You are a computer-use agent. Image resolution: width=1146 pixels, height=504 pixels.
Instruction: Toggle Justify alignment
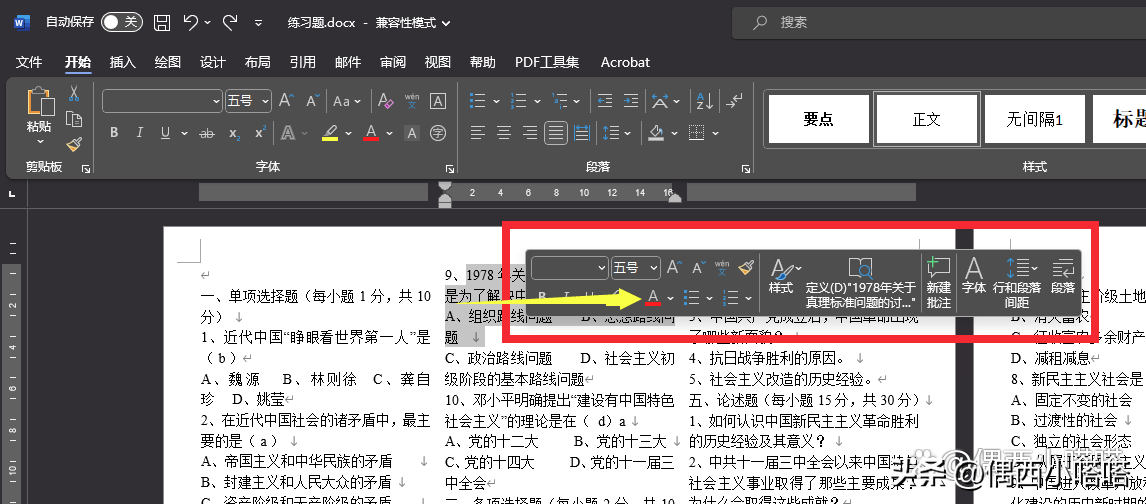click(556, 133)
